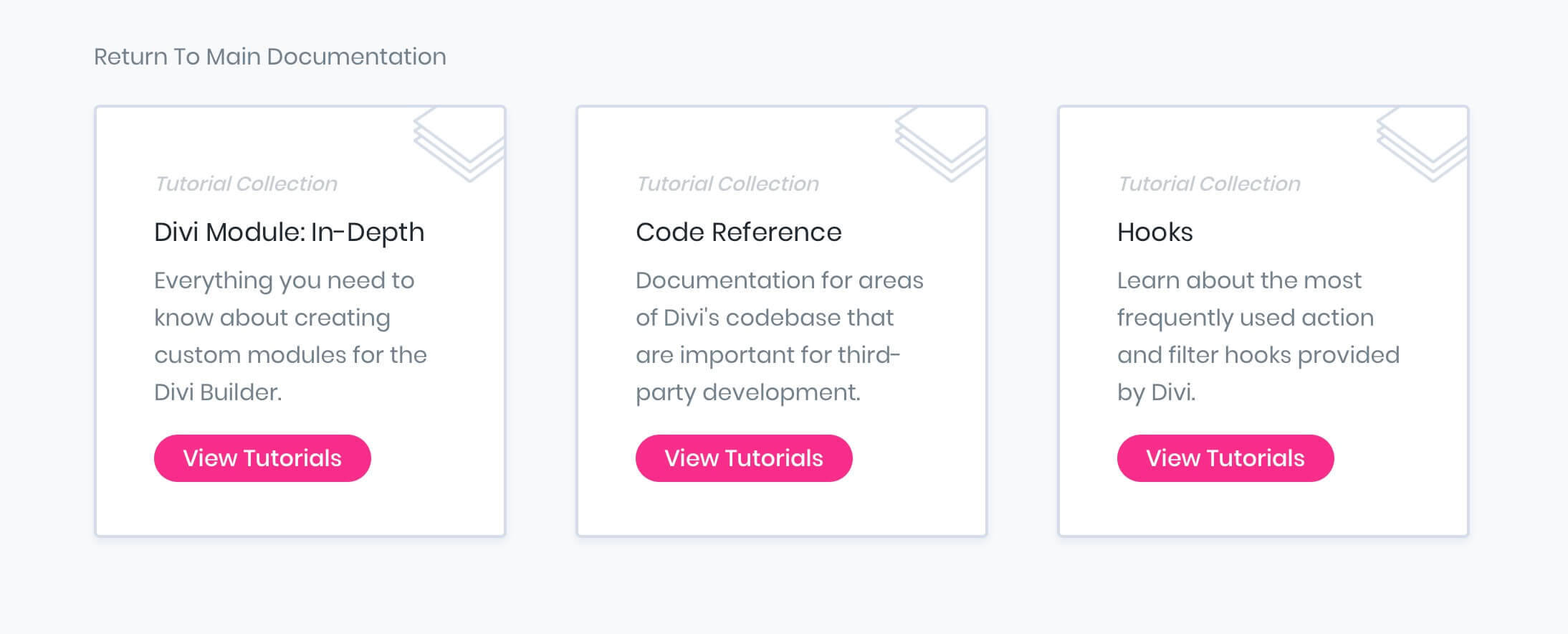Click empty area inside the Divi Module card bottom

(x=300, y=509)
